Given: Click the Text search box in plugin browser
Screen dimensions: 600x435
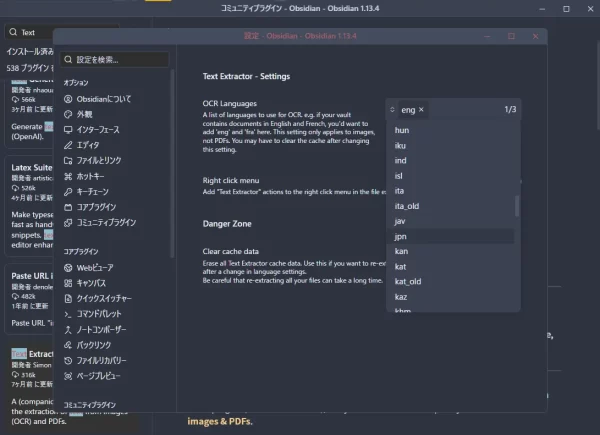Looking at the screenshot, I should [x=29, y=32].
